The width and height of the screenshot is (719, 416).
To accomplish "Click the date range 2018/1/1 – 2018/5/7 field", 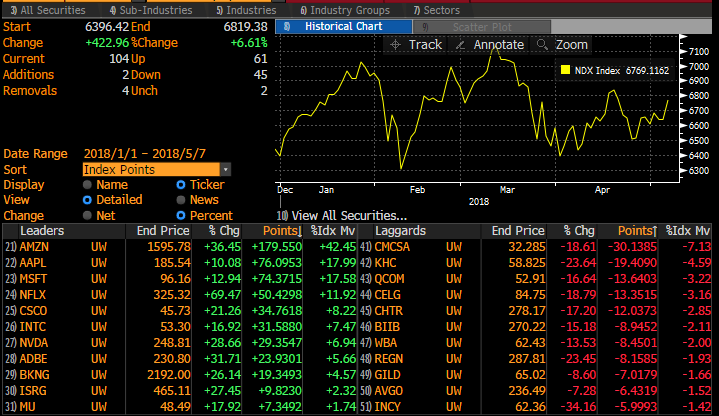I will coord(144,154).
